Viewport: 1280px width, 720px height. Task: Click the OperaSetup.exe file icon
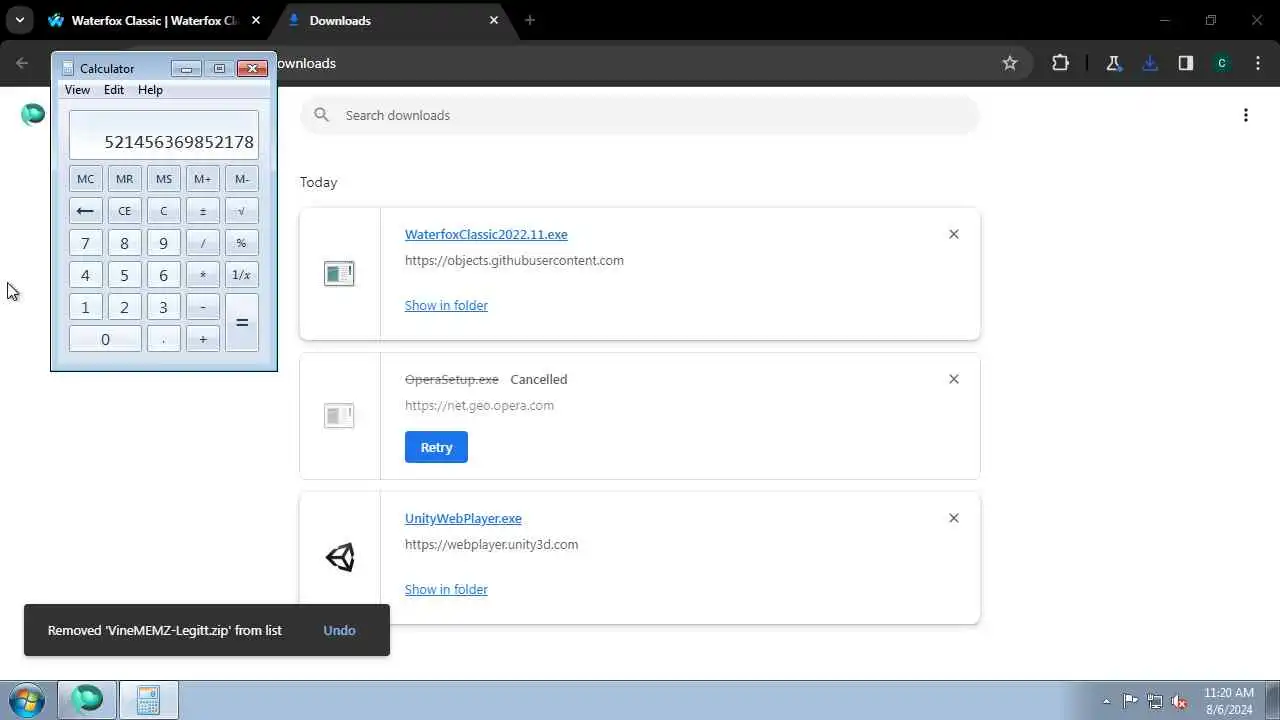[x=339, y=415]
